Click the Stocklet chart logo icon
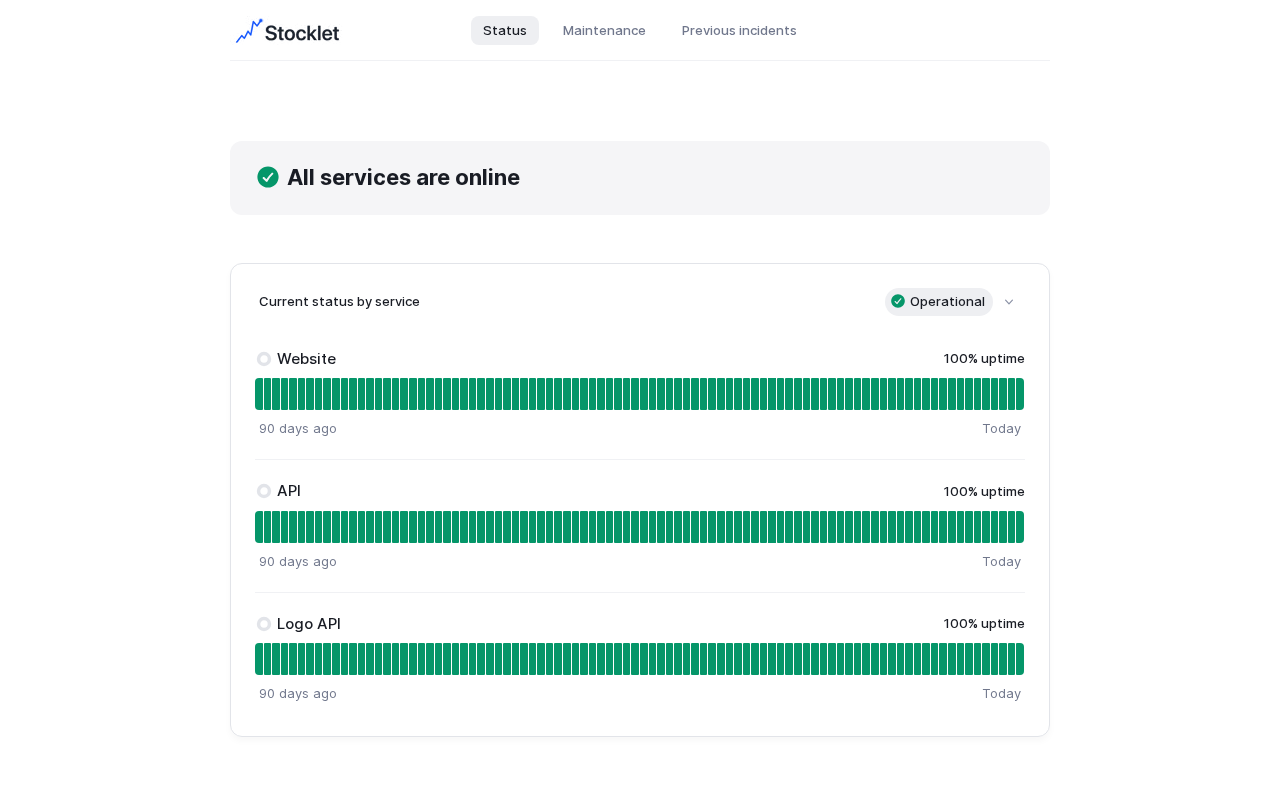 (249, 31)
